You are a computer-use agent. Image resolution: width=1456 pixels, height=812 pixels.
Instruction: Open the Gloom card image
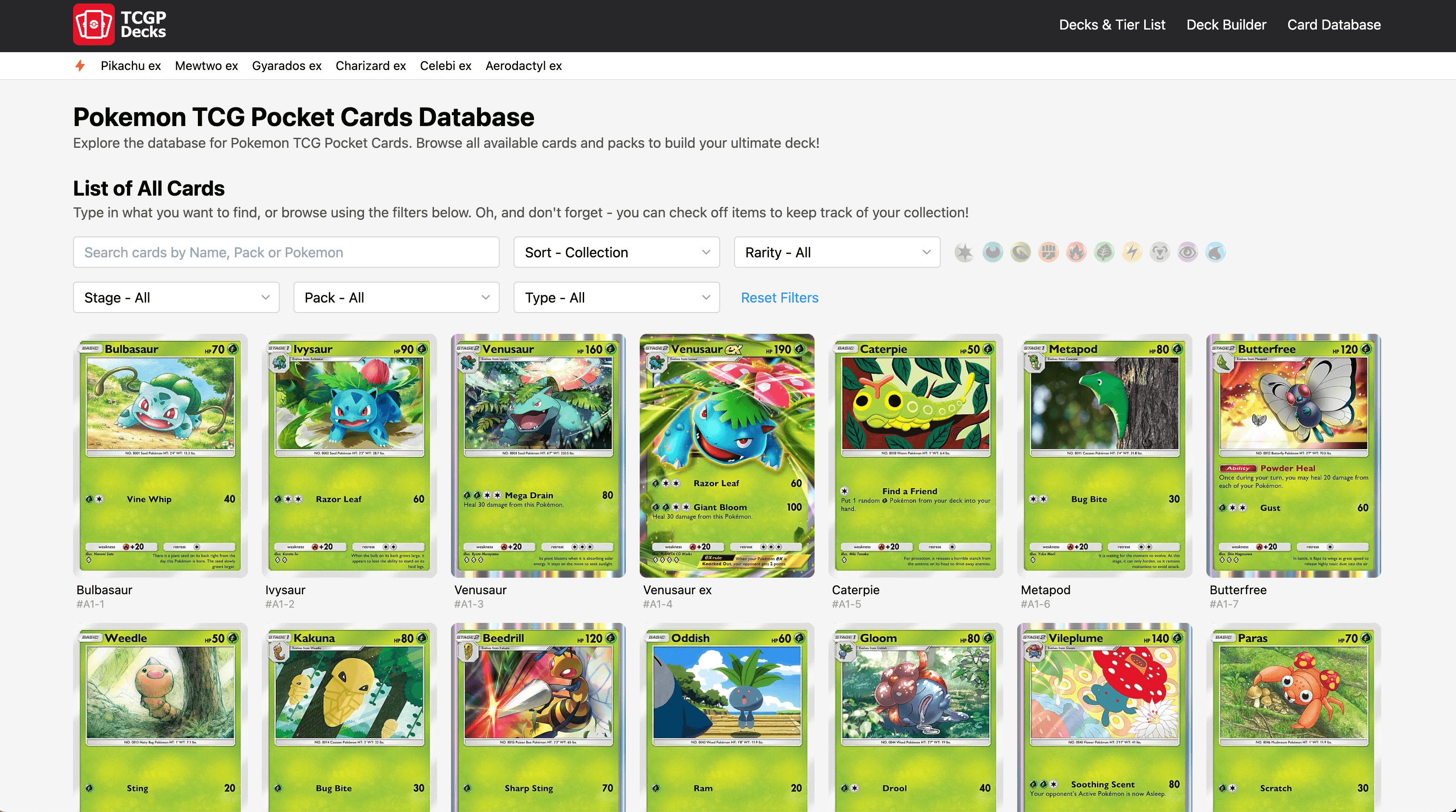[915, 717]
